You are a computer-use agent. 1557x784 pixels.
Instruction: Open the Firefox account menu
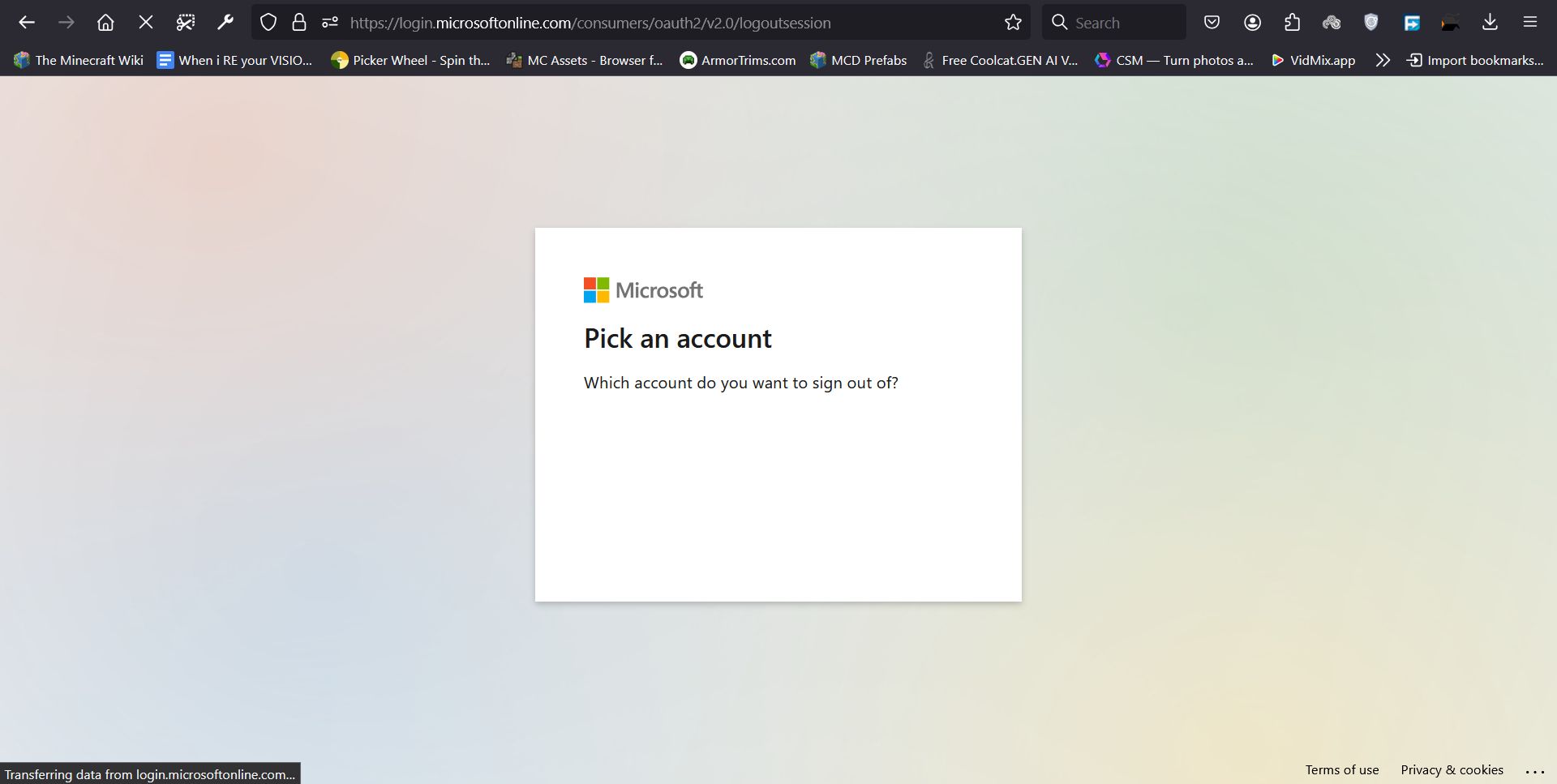(x=1252, y=23)
